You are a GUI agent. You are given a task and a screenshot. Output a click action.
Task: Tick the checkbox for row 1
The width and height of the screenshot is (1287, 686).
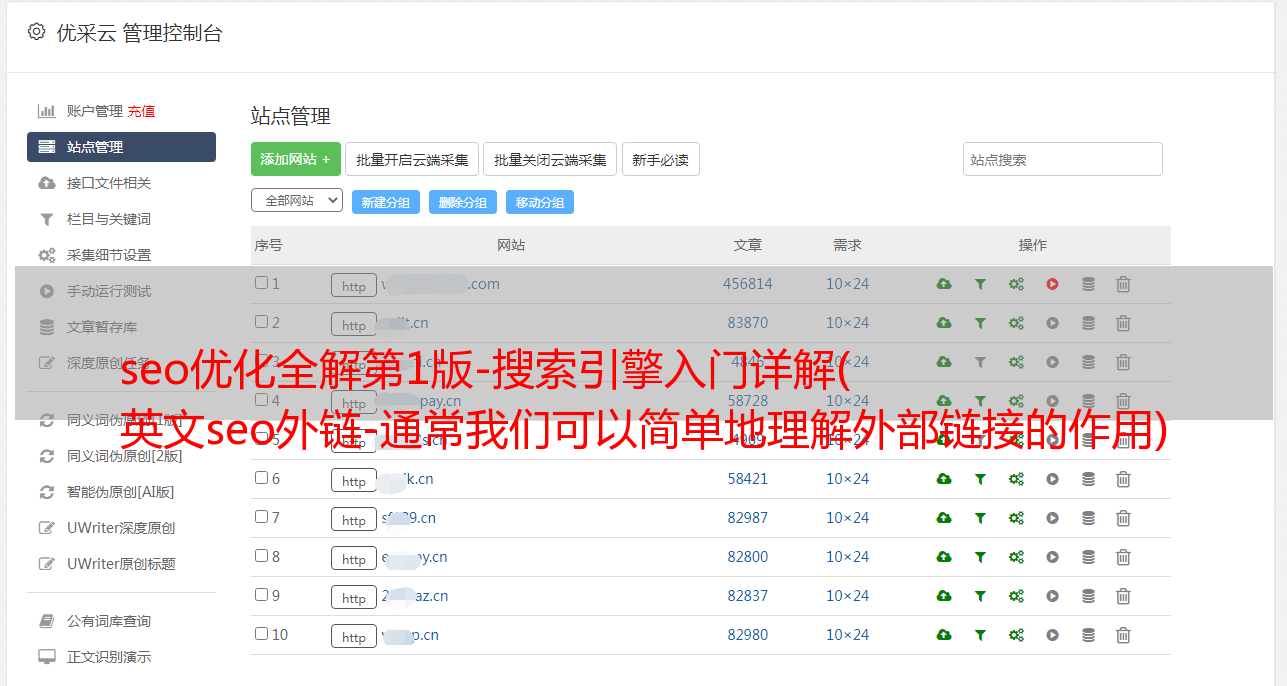261,283
